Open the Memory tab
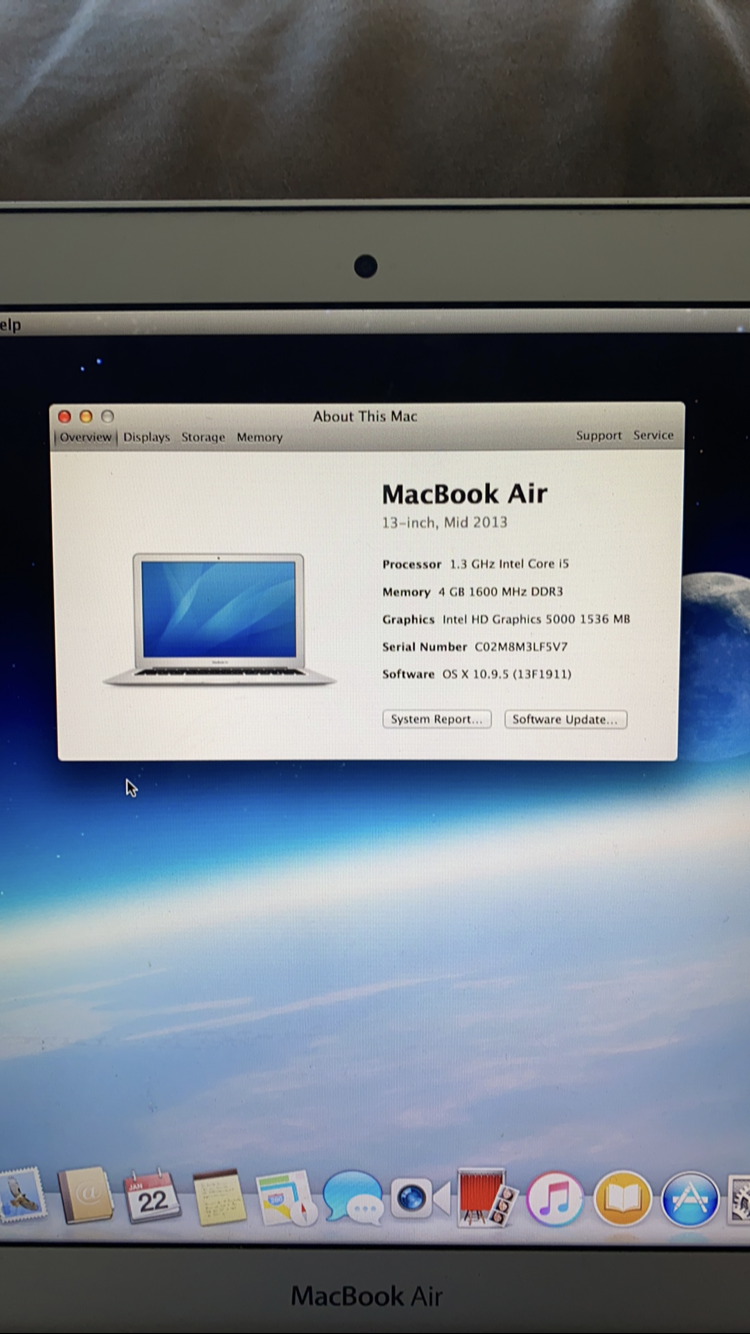750x1334 pixels. (x=260, y=437)
